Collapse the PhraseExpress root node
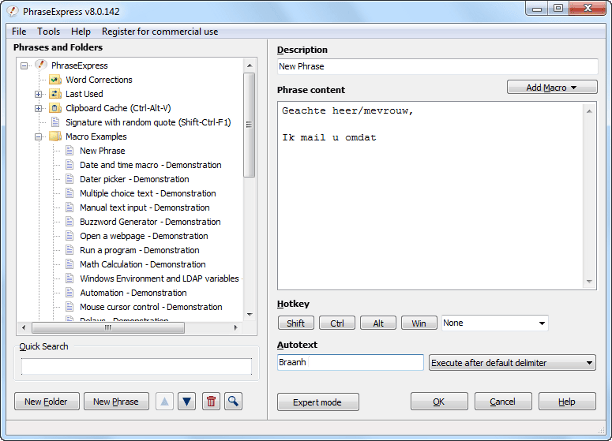The image size is (612, 441). pos(24,66)
